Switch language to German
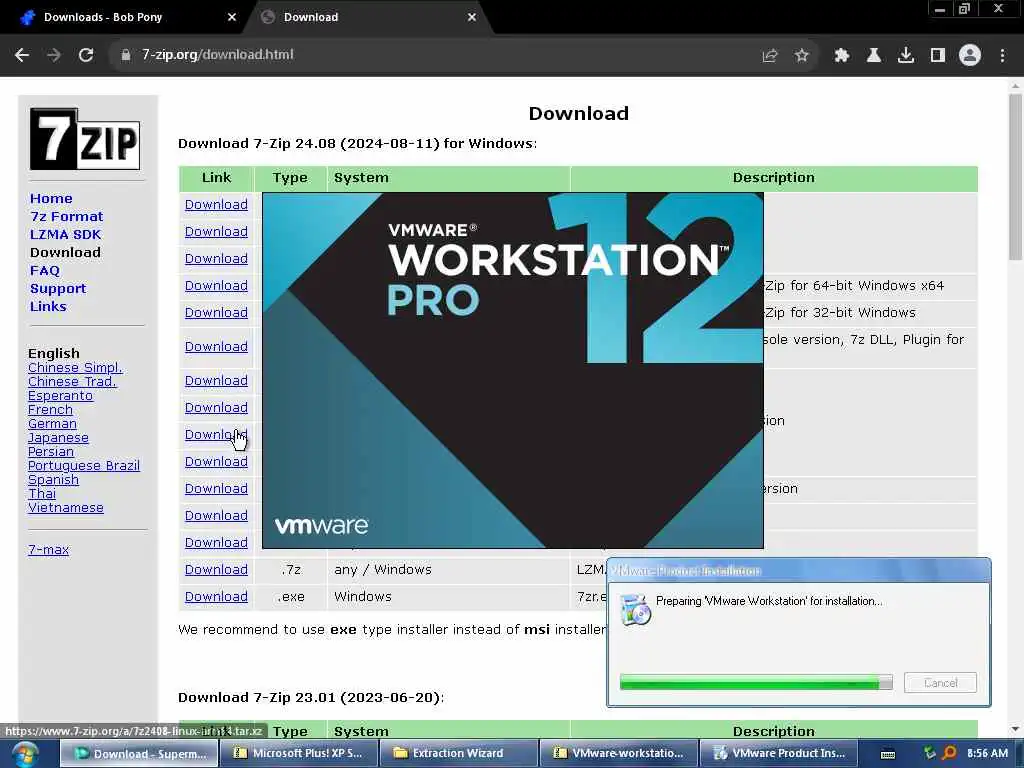 [52, 423]
